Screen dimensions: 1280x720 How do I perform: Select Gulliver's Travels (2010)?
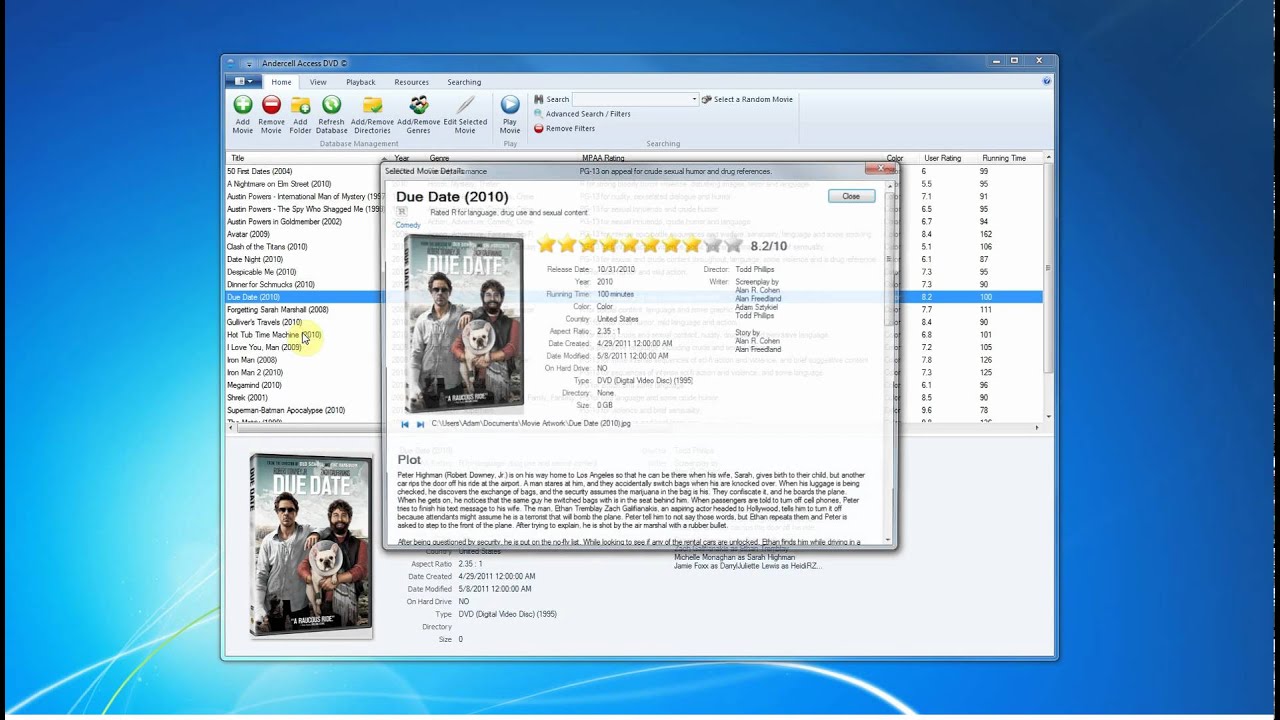[x=264, y=322]
